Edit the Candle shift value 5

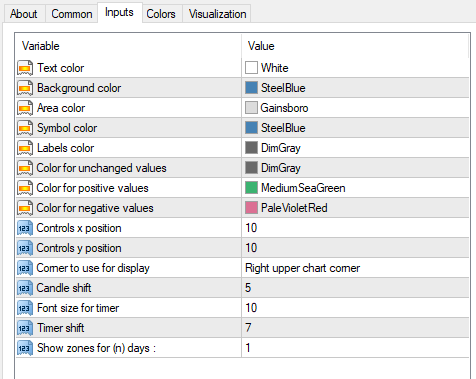click(x=355, y=288)
